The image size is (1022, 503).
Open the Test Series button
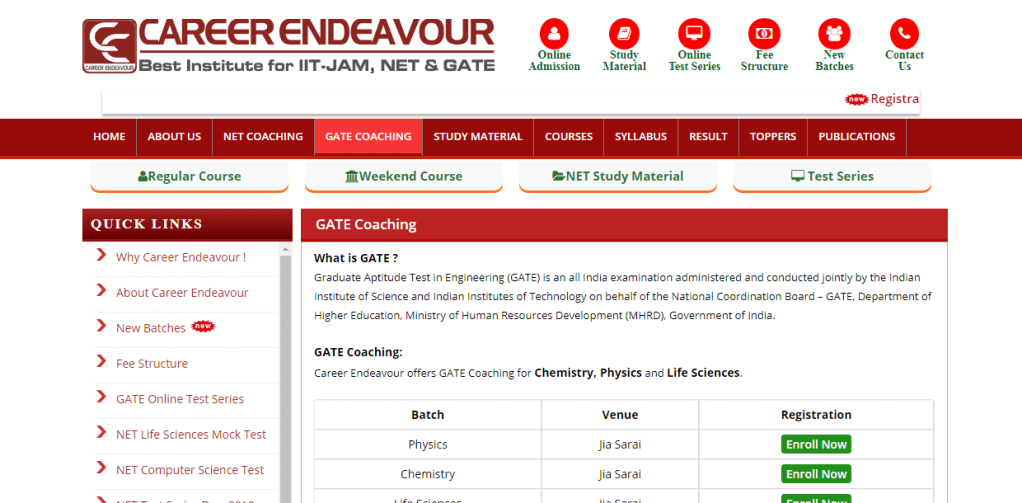pyautogui.click(x=832, y=176)
